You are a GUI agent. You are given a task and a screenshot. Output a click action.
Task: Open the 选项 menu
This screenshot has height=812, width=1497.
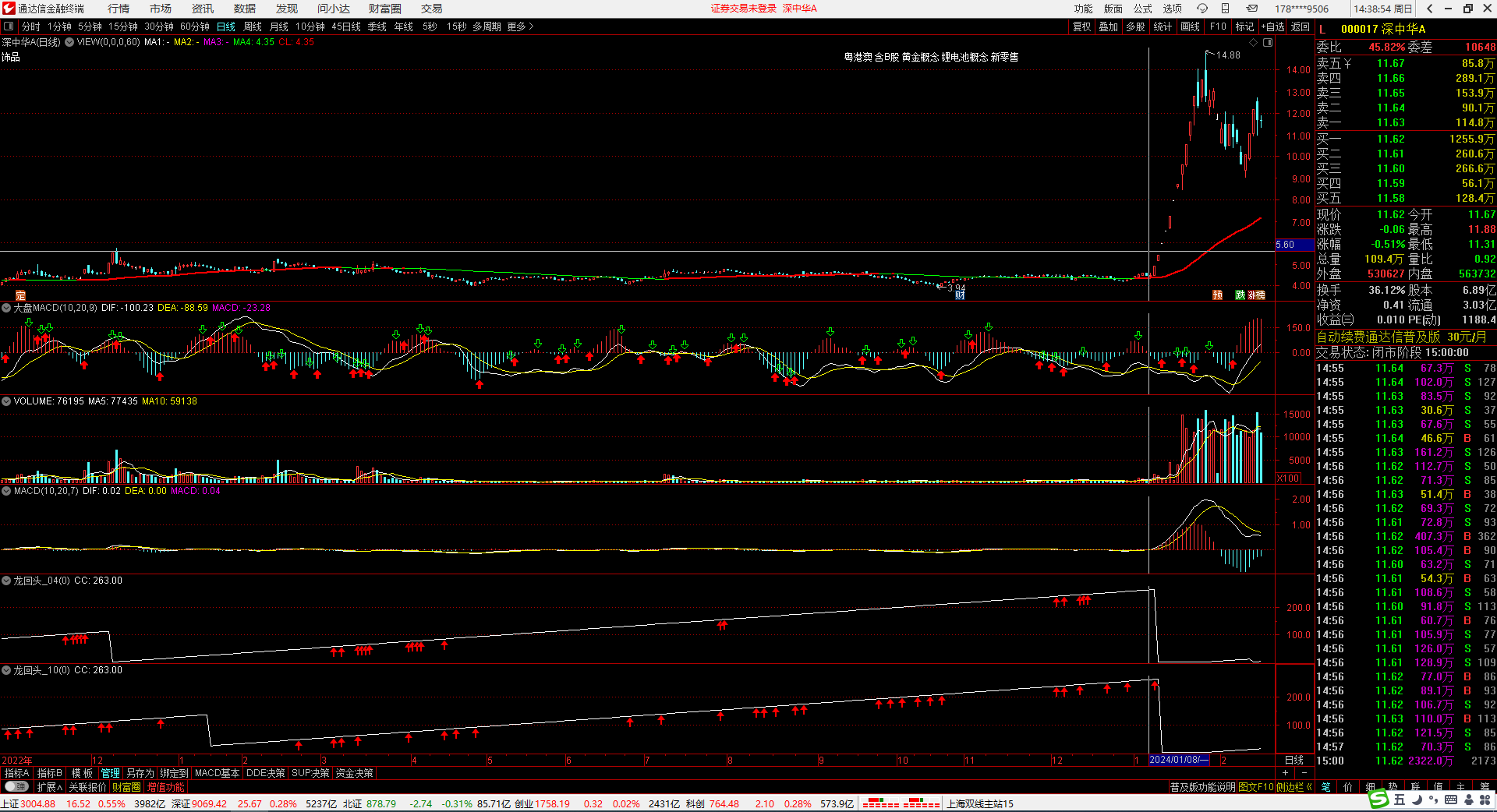[x=1173, y=9]
